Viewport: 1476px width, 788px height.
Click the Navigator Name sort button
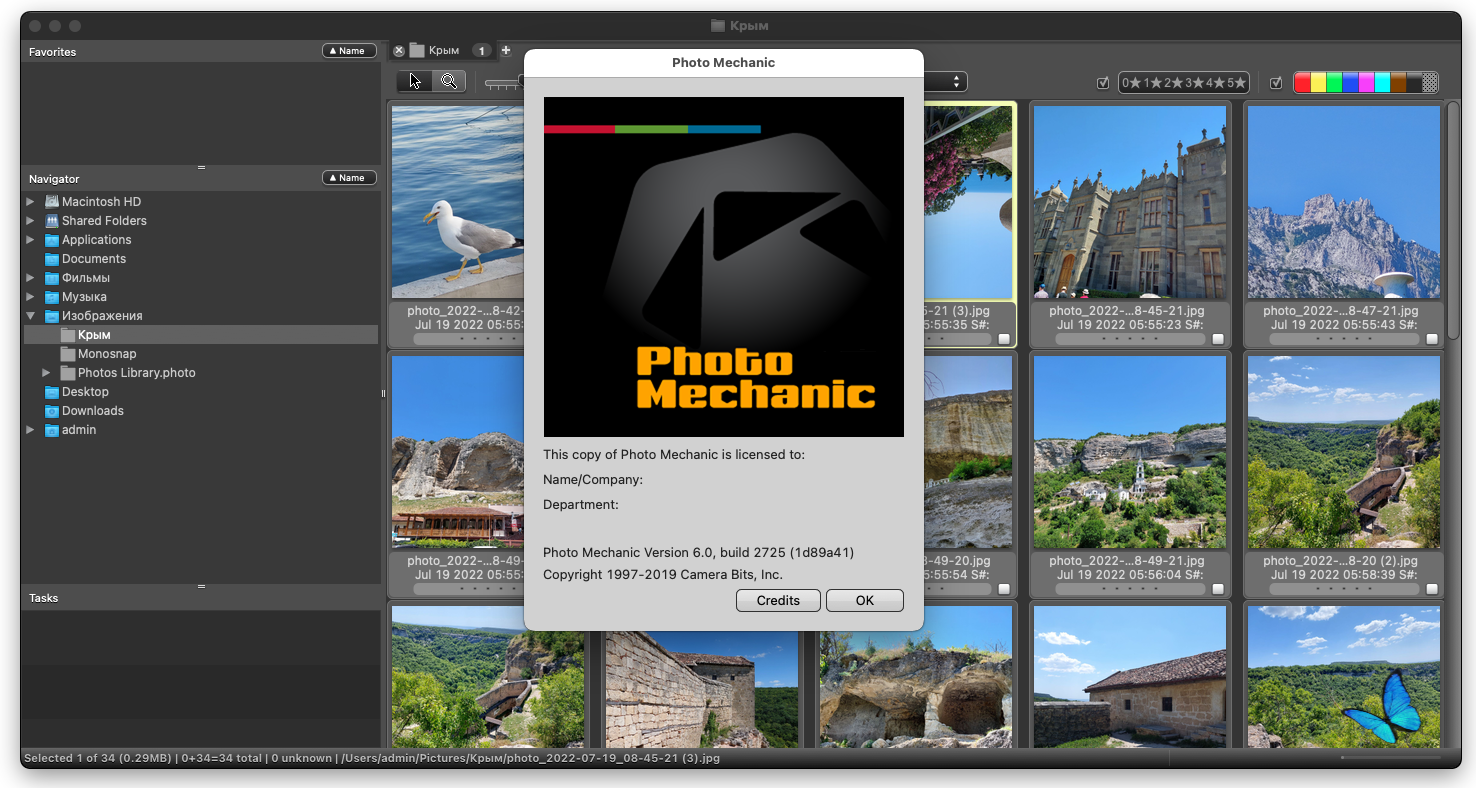pos(349,178)
